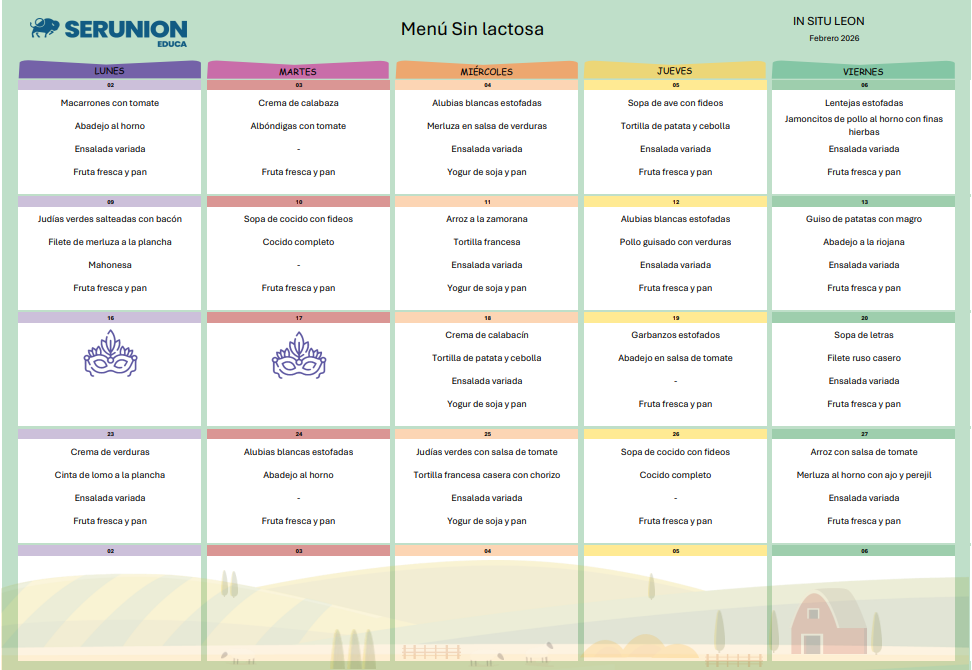Select the LUNES column header
This screenshot has height=670, width=972.
coord(110,71)
